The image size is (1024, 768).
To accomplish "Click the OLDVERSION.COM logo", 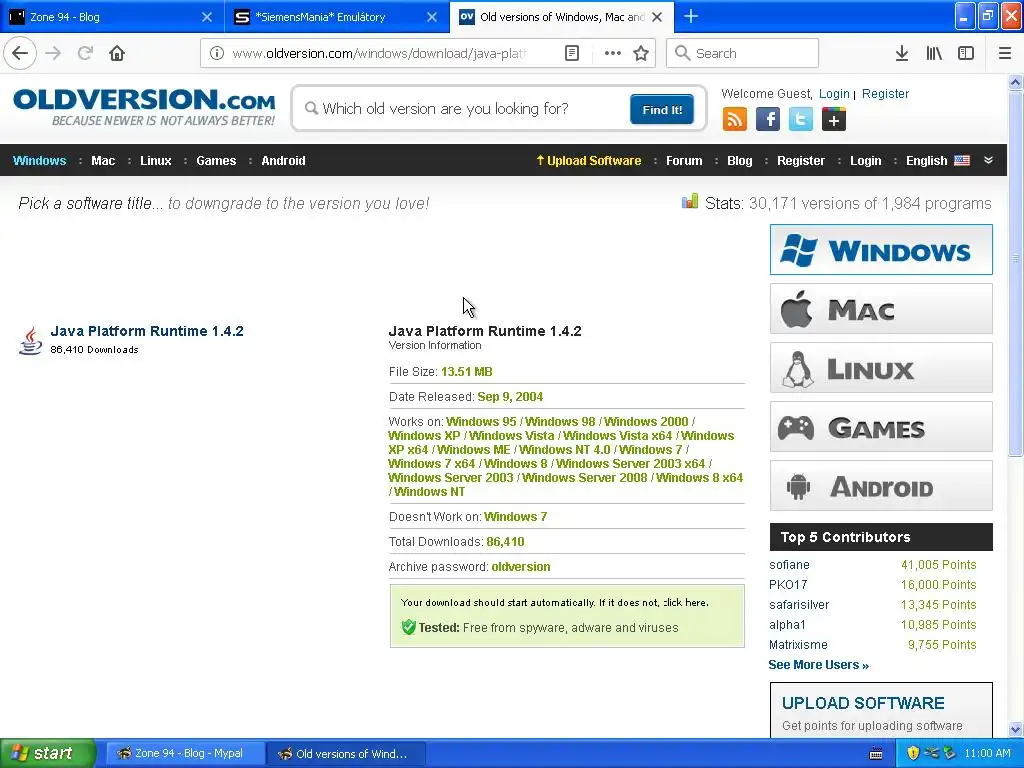I will 144,107.
